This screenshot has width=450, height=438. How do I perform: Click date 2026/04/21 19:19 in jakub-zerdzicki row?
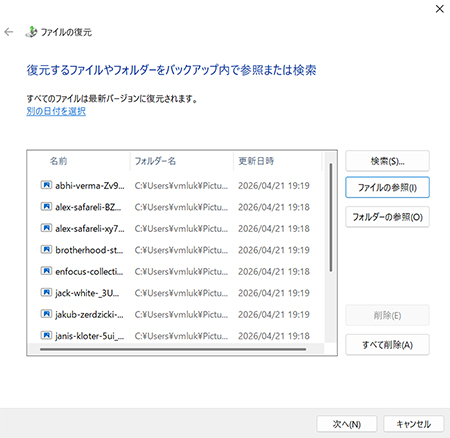click(x=274, y=314)
